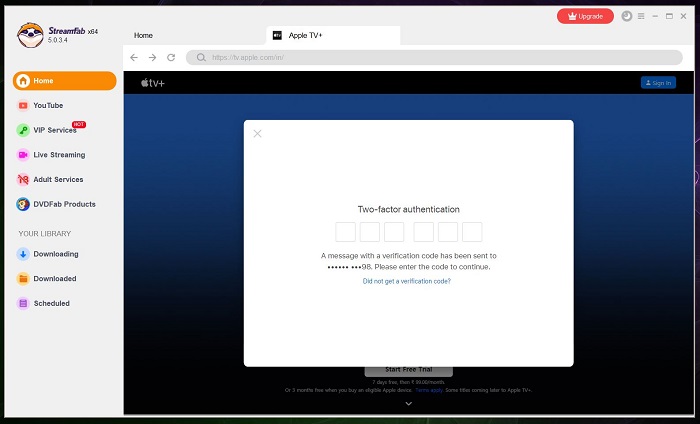Click the DVDFab Products icon
700x424 pixels.
coord(23,204)
